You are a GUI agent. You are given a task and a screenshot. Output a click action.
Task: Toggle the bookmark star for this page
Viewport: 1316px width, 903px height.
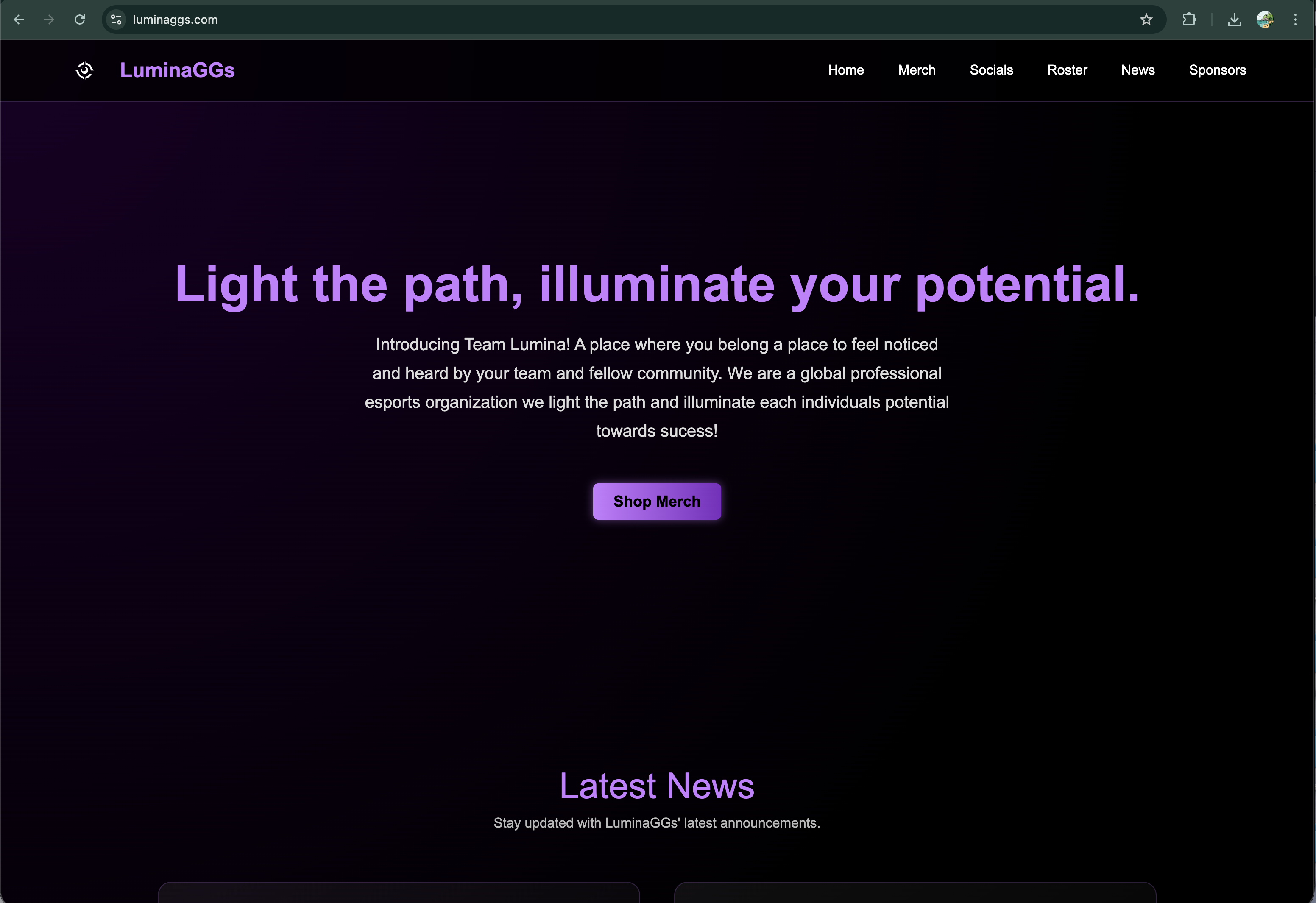click(x=1147, y=19)
